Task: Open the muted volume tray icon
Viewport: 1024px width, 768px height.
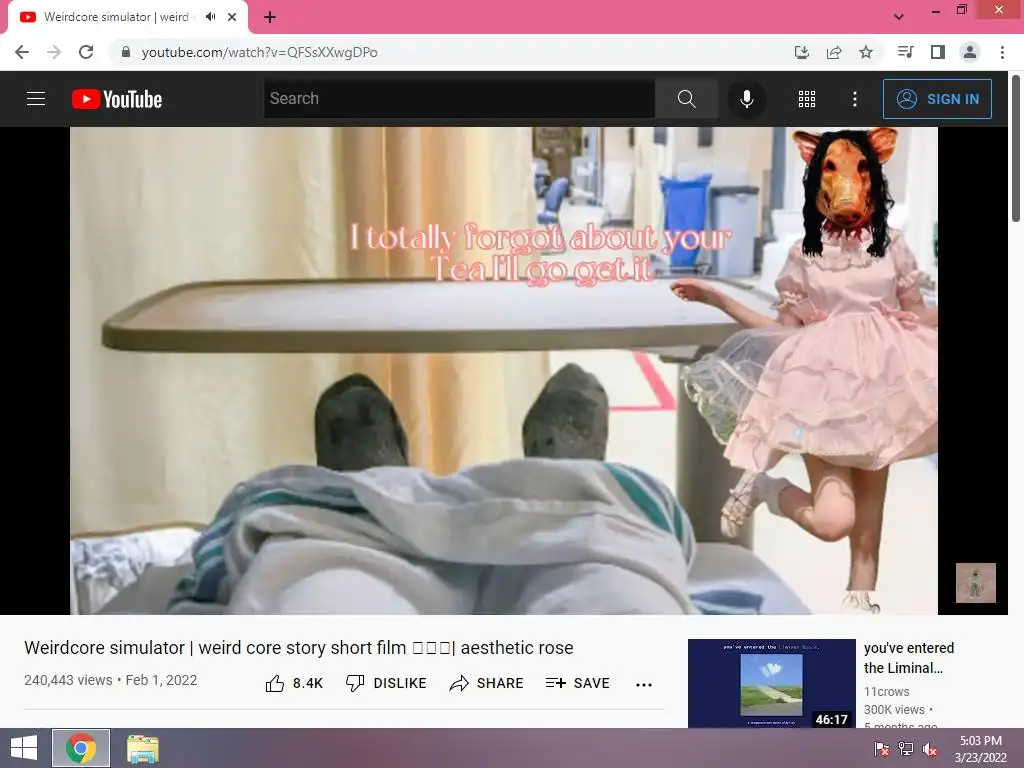Action: click(930, 748)
